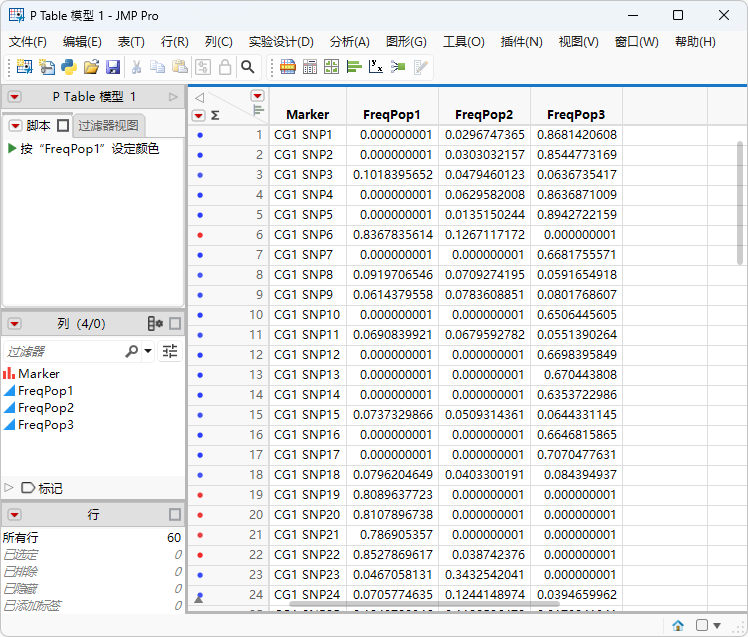Open the red triangle menu beside P Table 模型 1
Screen dimensions: 748x637
15,97
